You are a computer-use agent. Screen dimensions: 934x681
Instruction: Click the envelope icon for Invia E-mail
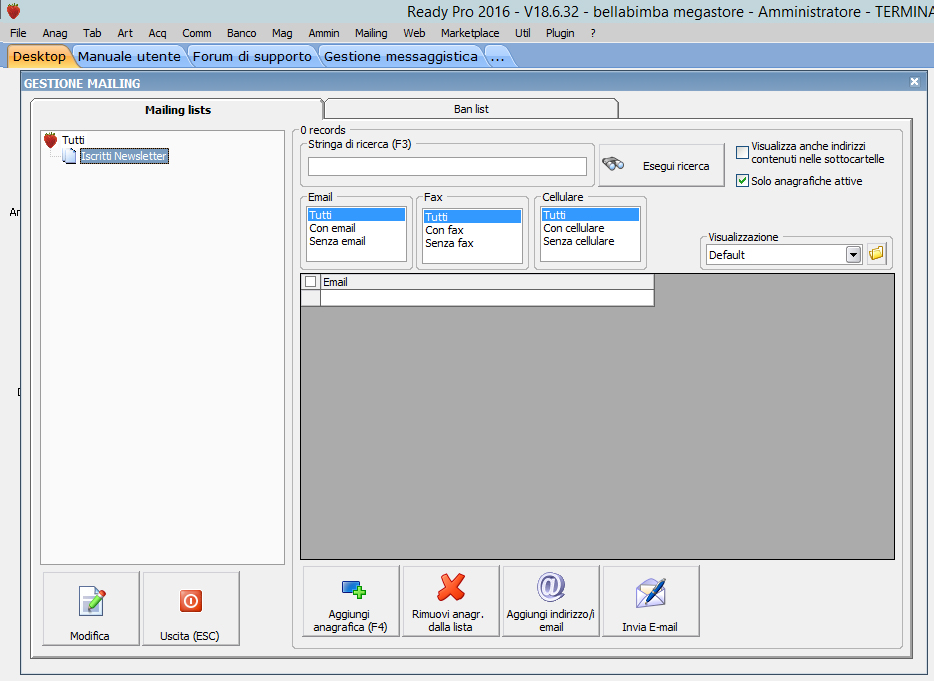pos(650,593)
